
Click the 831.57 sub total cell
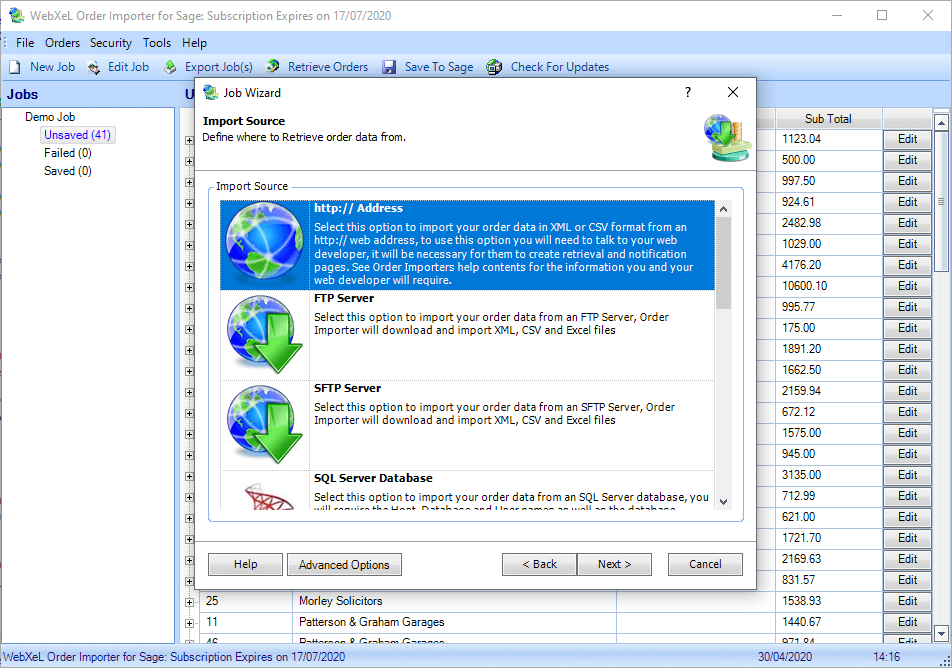(829, 580)
